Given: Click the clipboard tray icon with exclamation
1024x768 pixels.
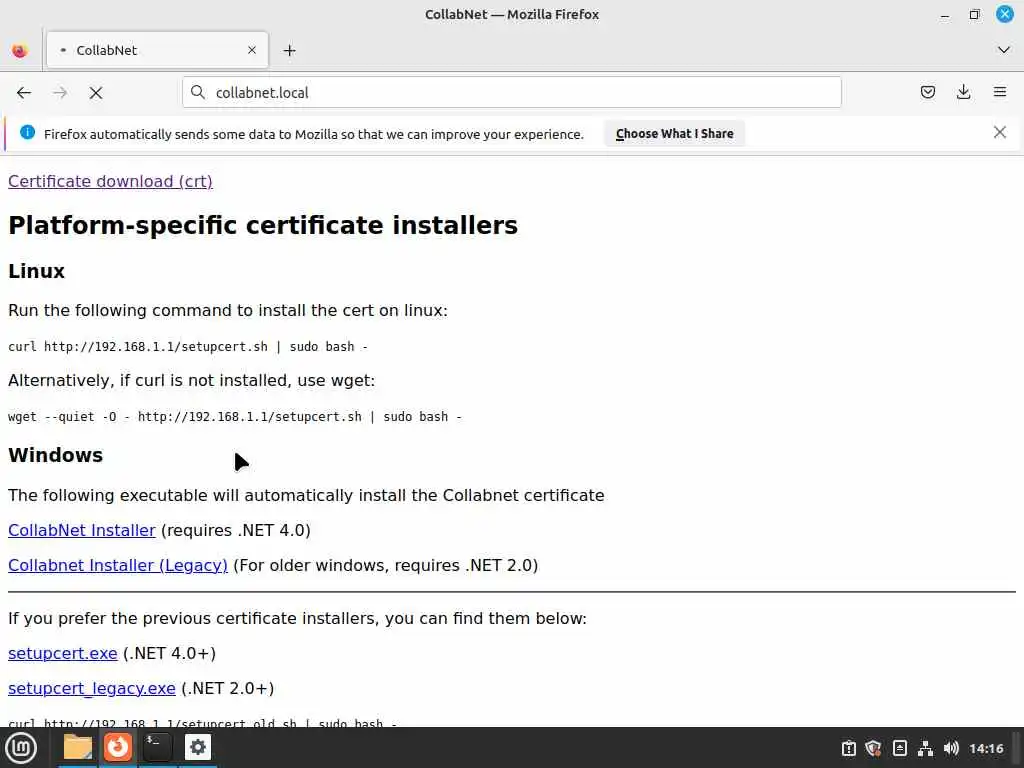Looking at the screenshot, I should click(848, 748).
